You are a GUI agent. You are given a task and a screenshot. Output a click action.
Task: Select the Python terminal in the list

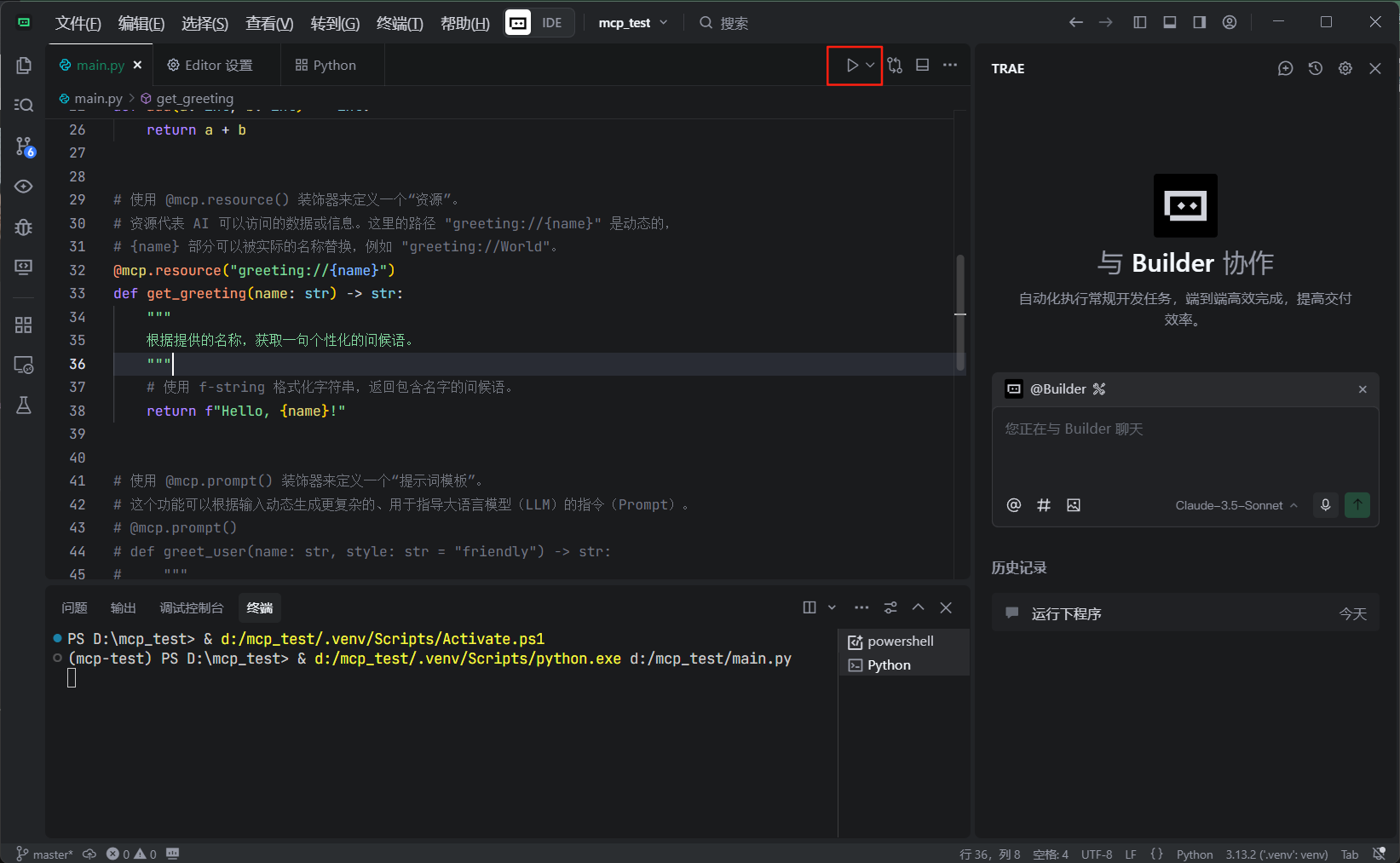905,665
